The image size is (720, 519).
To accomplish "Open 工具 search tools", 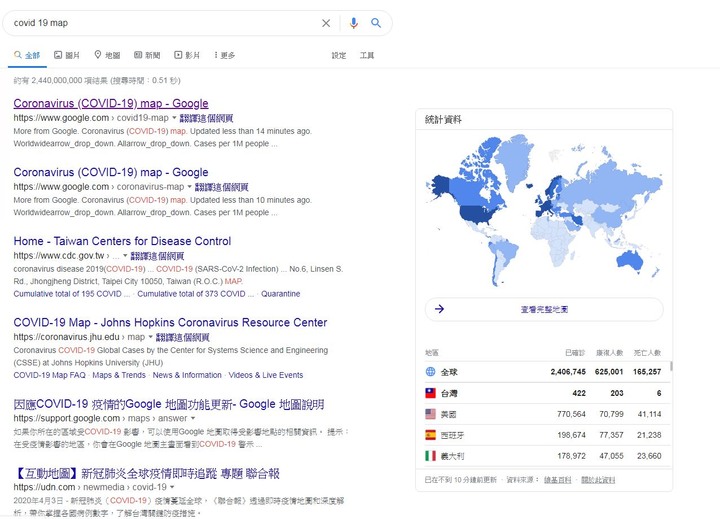I will [366, 55].
